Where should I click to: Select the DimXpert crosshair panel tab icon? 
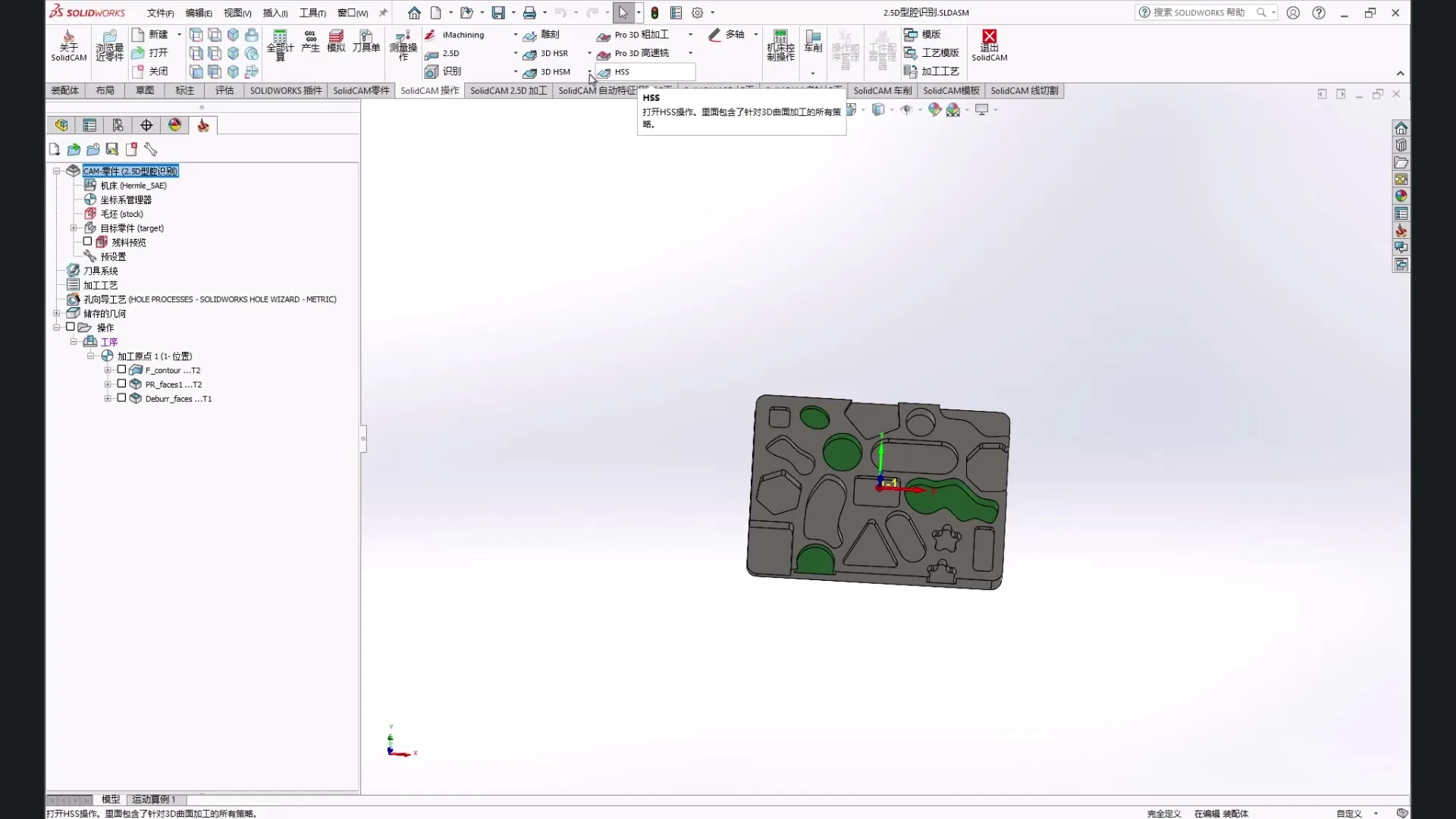(146, 125)
